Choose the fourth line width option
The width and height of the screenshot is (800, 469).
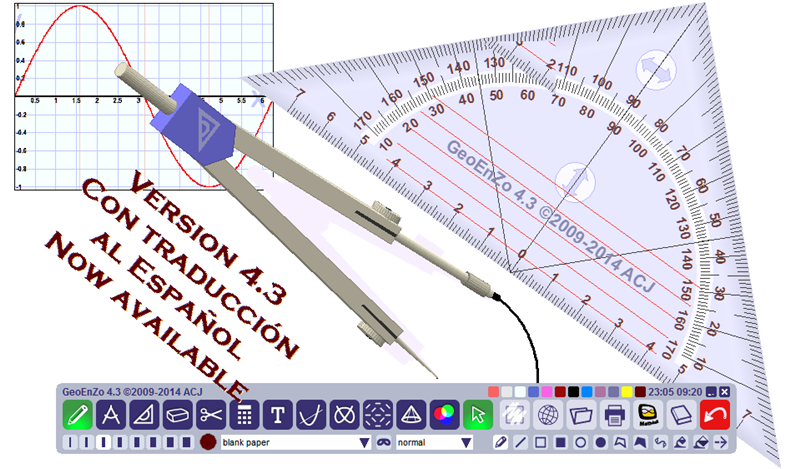click(120, 442)
